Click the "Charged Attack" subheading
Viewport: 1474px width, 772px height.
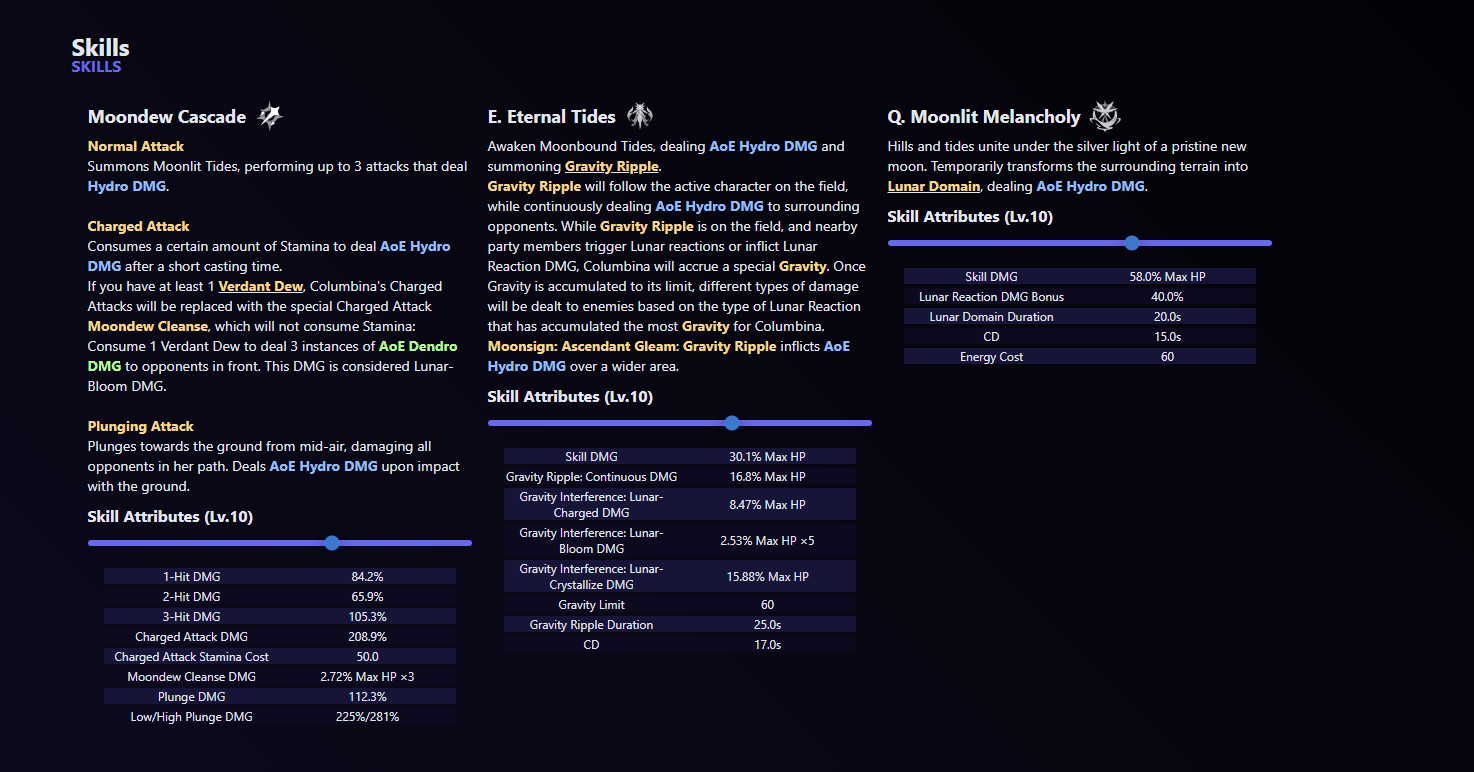click(139, 226)
